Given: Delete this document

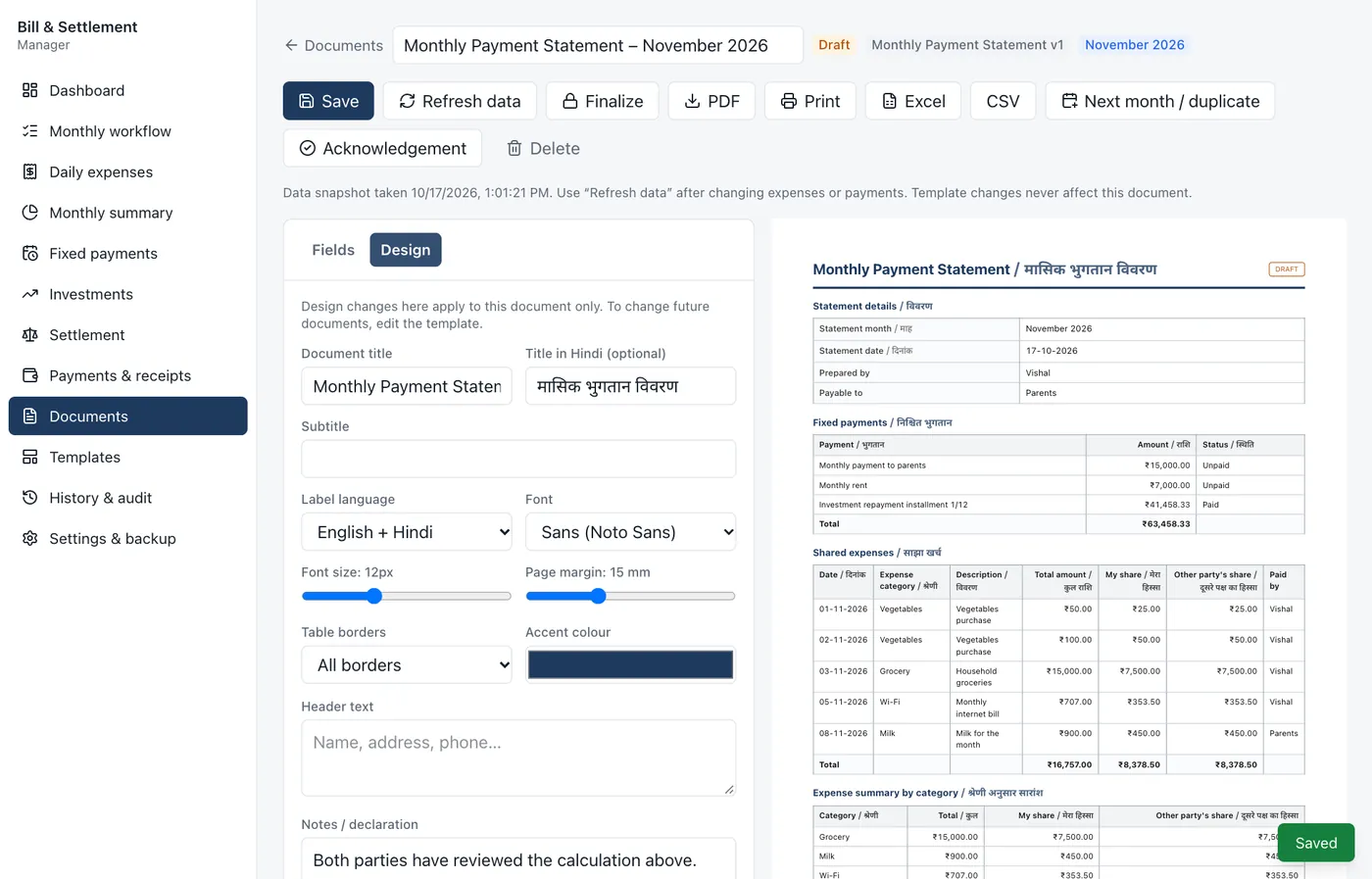Looking at the screenshot, I should point(543,148).
